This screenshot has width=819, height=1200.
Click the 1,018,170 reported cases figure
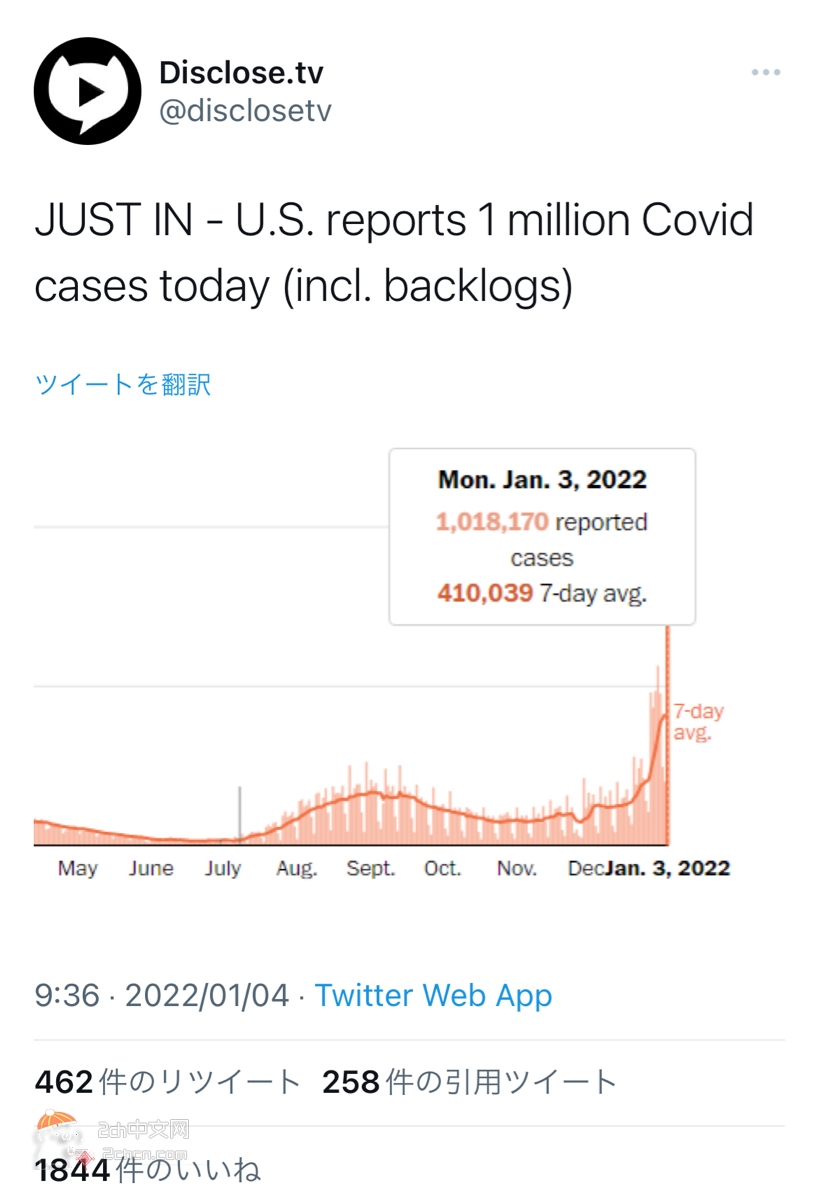pos(542,540)
